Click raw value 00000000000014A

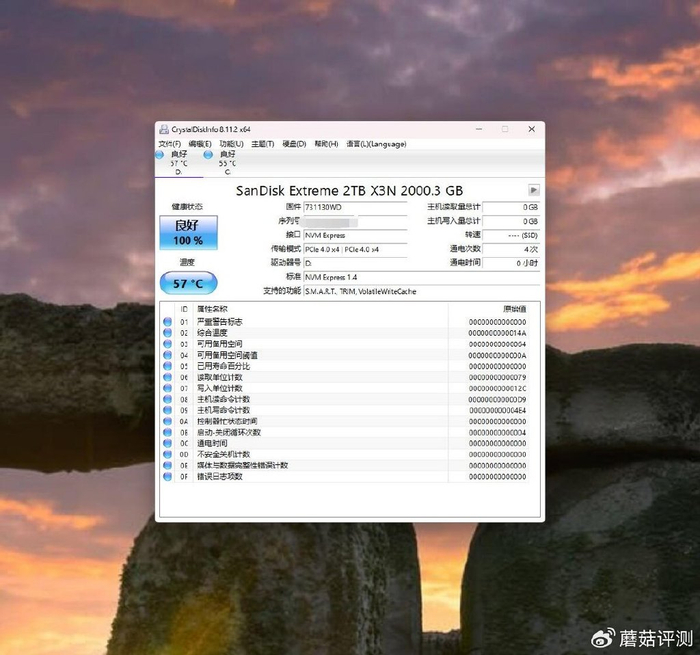tap(497, 333)
